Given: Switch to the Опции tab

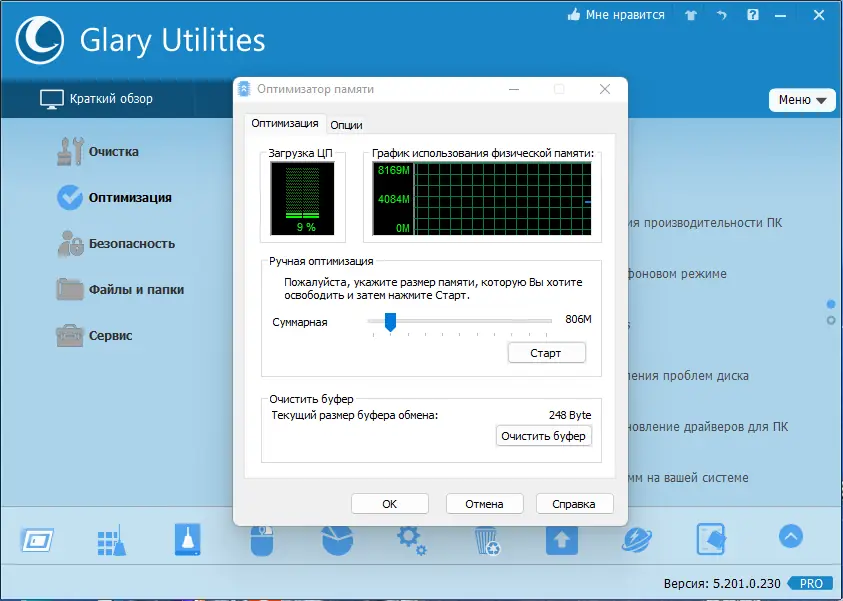Looking at the screenshot, I should (346, 125).
